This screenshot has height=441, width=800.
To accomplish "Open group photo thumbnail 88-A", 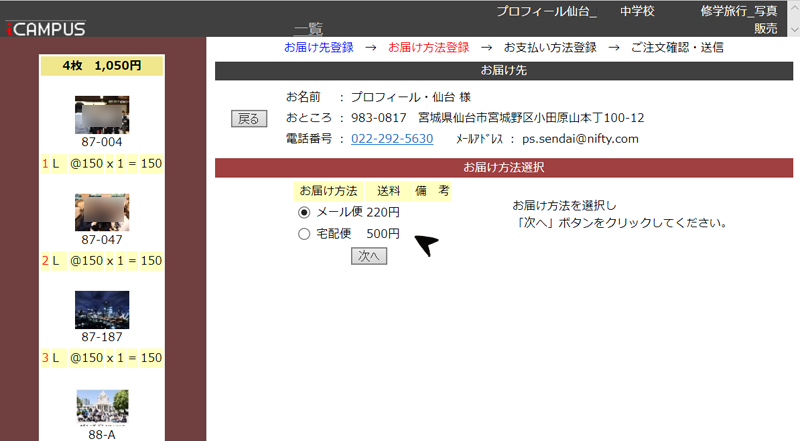I will 101,407.
